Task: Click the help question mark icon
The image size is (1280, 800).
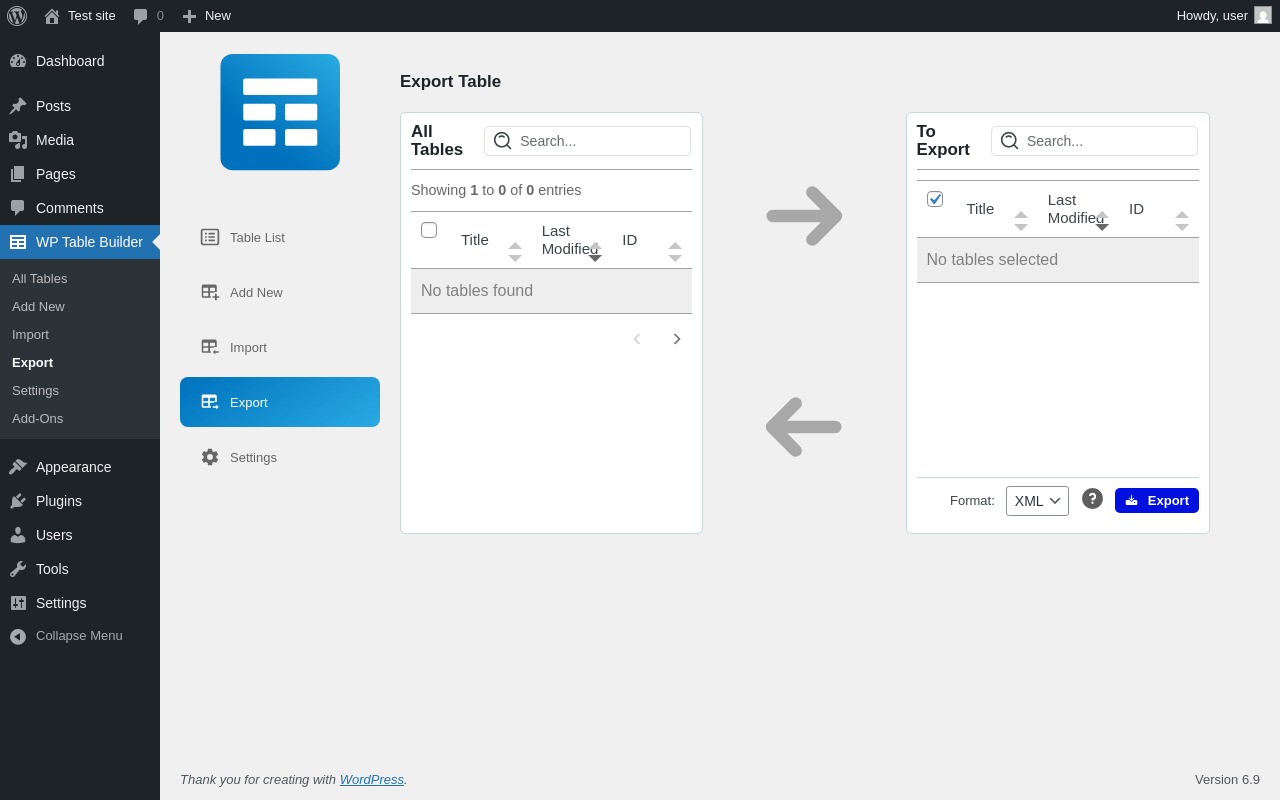Action: pos(1092,498)
